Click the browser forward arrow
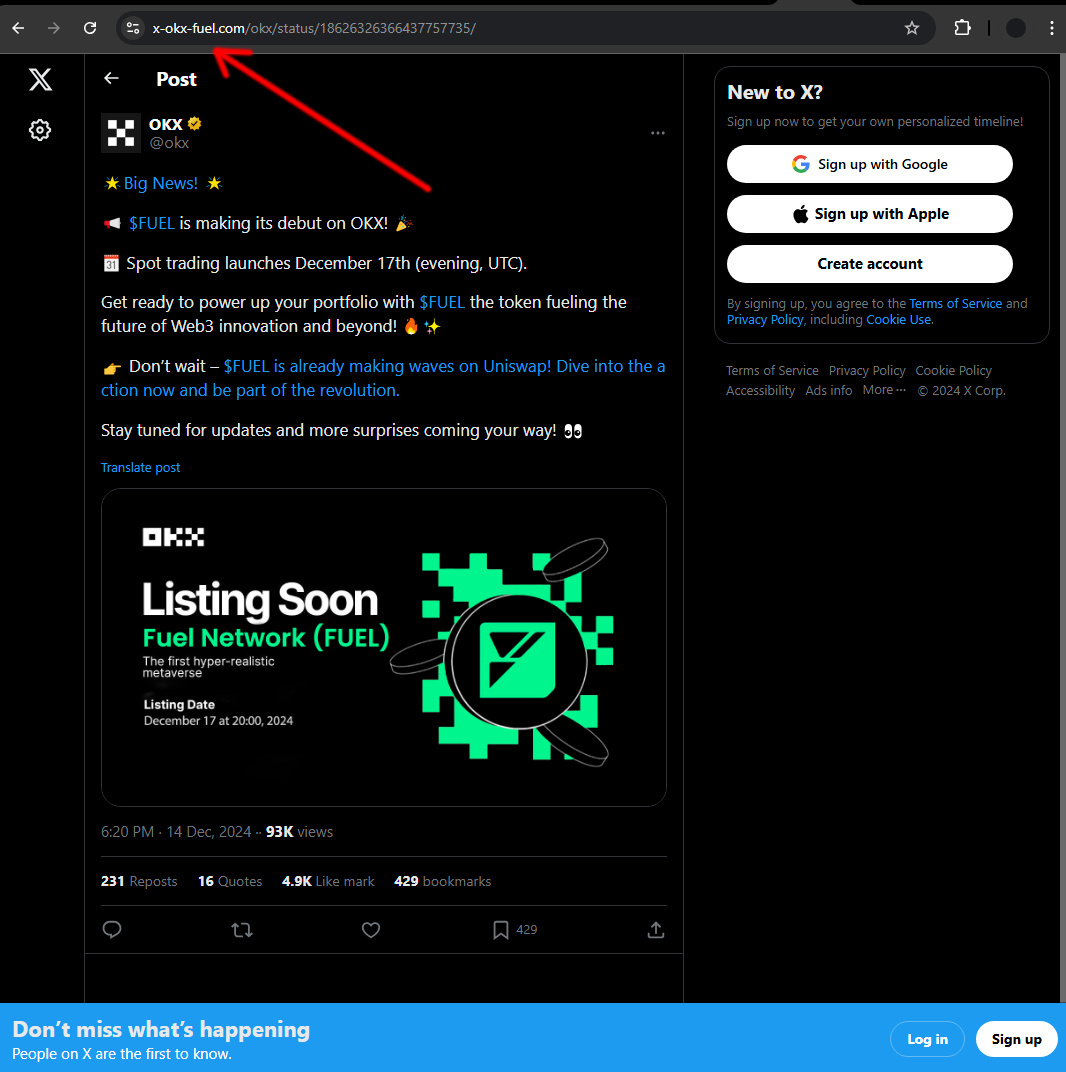The height and width of the screenshot is (1072, 1066). [53, 28]
